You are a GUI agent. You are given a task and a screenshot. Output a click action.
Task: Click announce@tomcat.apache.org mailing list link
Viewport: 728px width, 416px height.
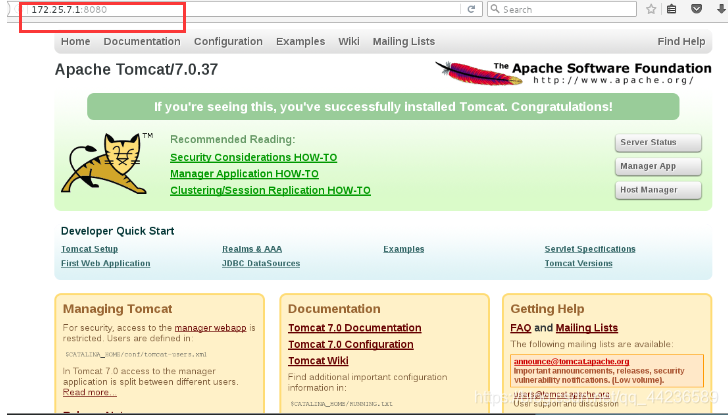[x=571, y=361]
